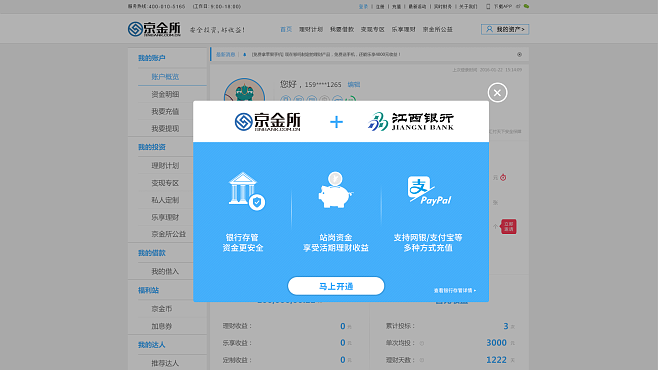The image size is (658, 370).
Task: Open the 我的资产 button in the header
Action: pyautogui.click(x=505, y=29)
